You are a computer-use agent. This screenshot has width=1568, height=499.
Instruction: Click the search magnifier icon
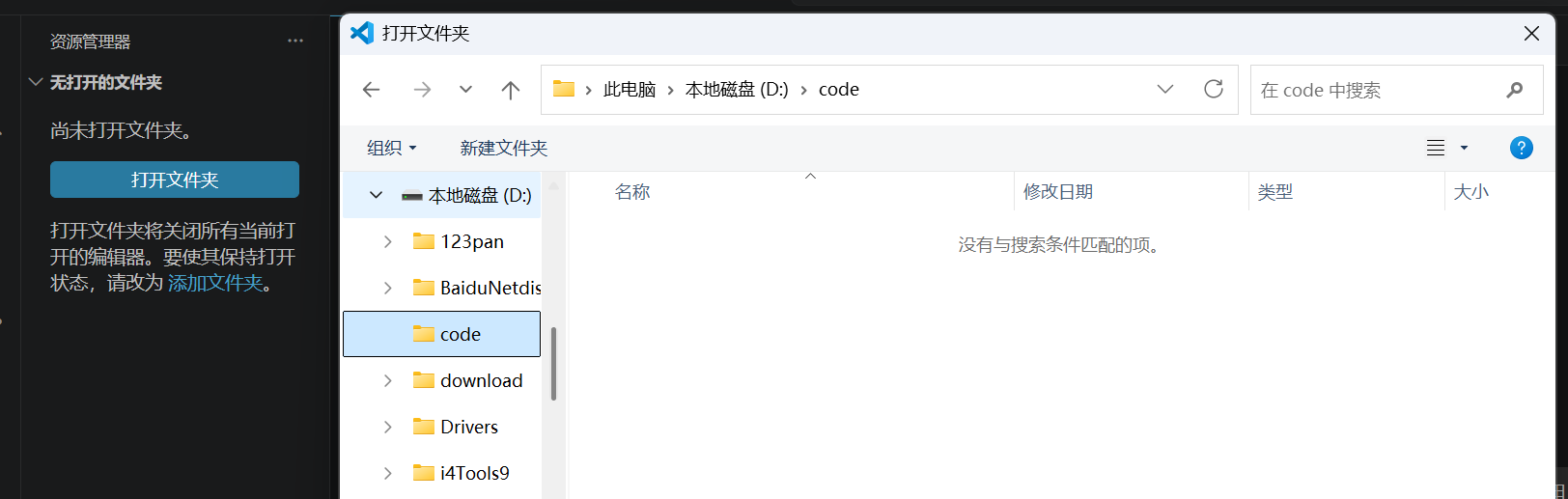[1514, 90]
